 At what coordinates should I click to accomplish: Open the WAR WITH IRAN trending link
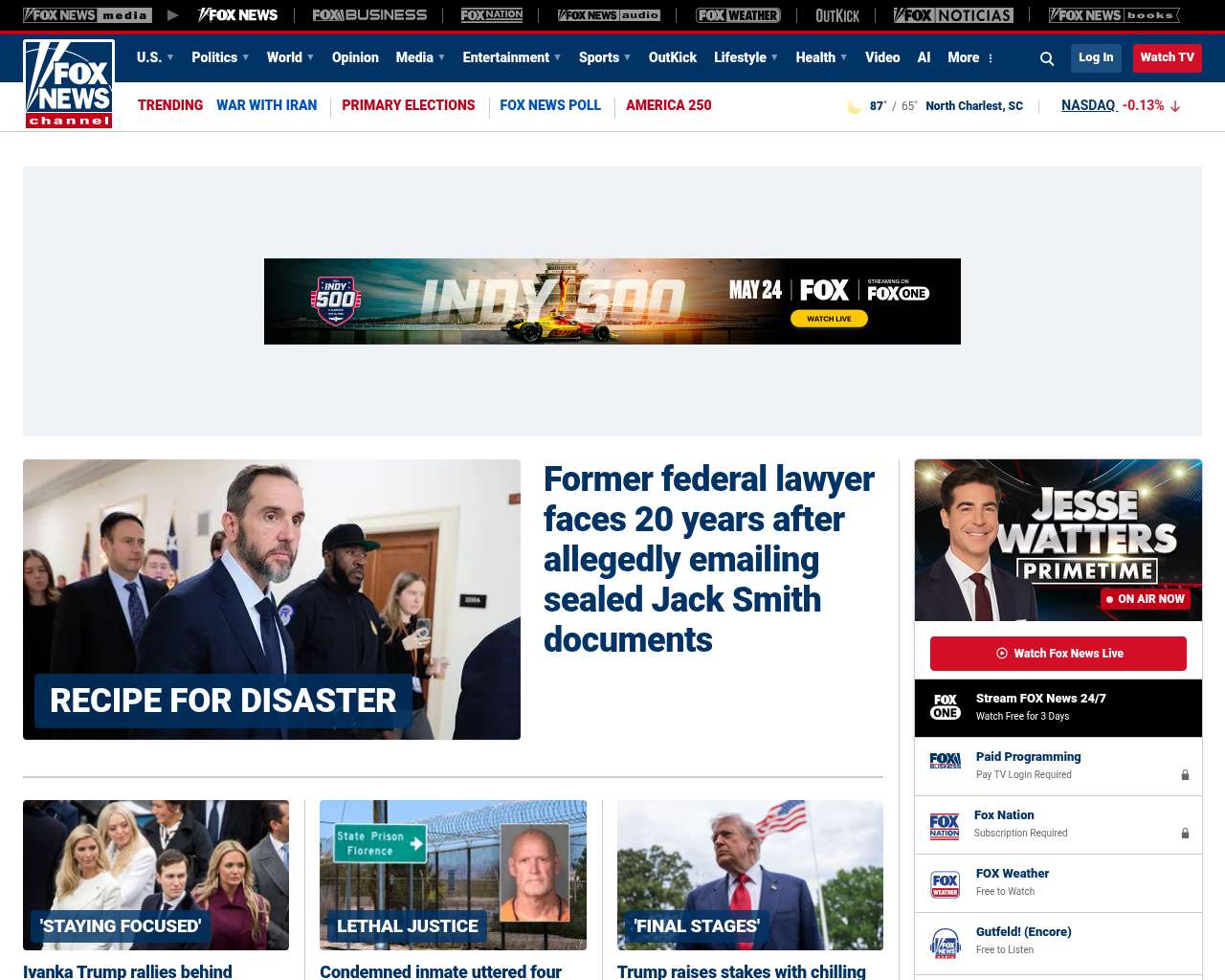coord(266,105)
